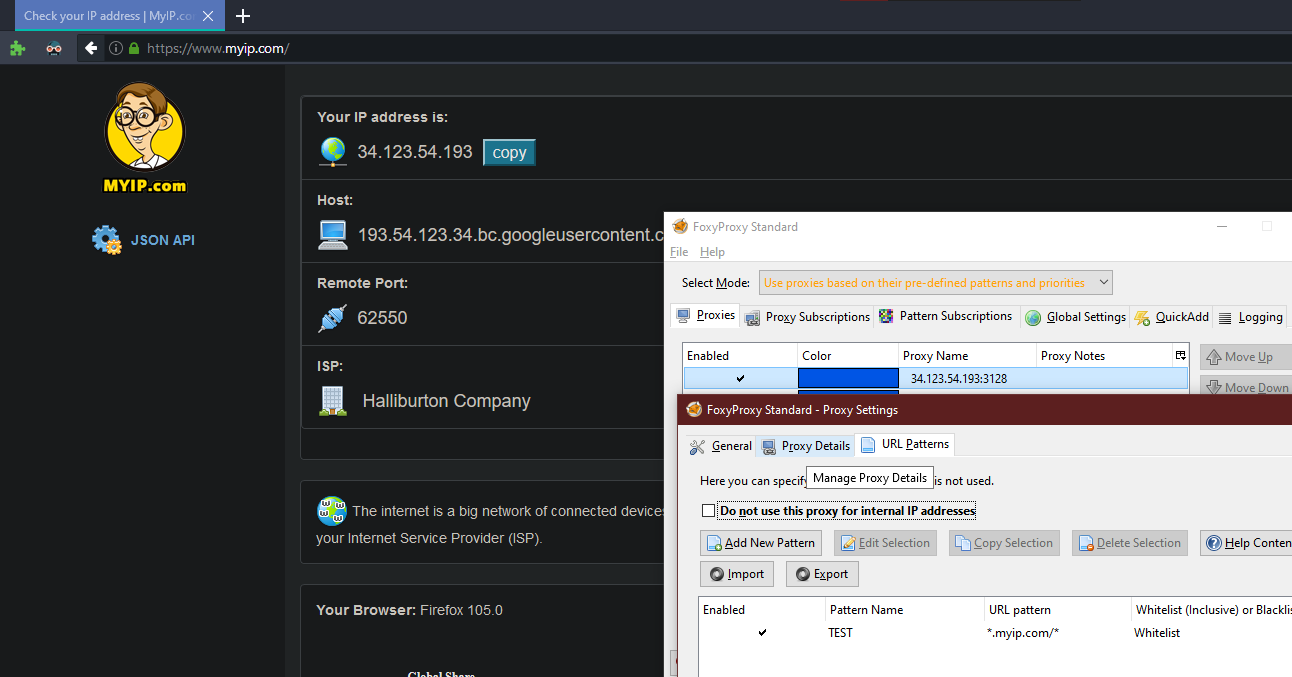The width and height of the screenshot is (1292, 677).
Task: Switch to Proxy Subscriptions tab
Action: 808,316
